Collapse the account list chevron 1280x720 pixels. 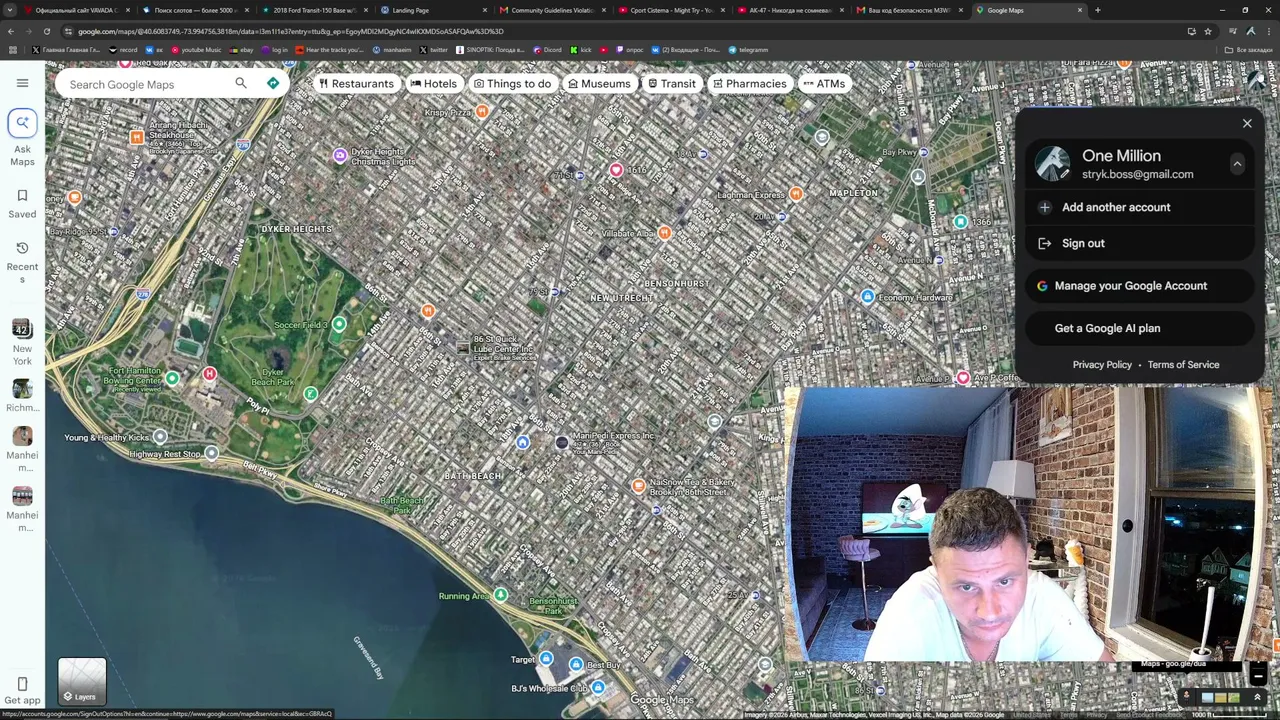click(1237, 164)
